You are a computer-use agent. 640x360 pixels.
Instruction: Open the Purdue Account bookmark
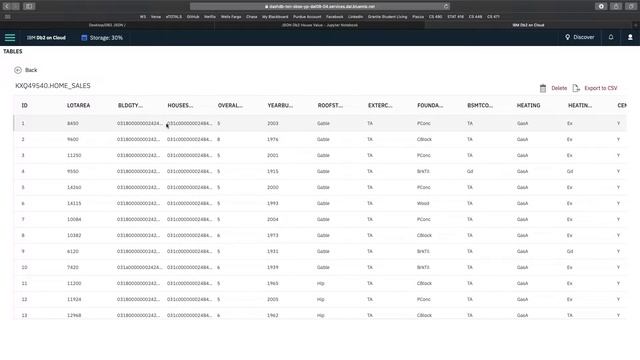(x=307, y=17)
